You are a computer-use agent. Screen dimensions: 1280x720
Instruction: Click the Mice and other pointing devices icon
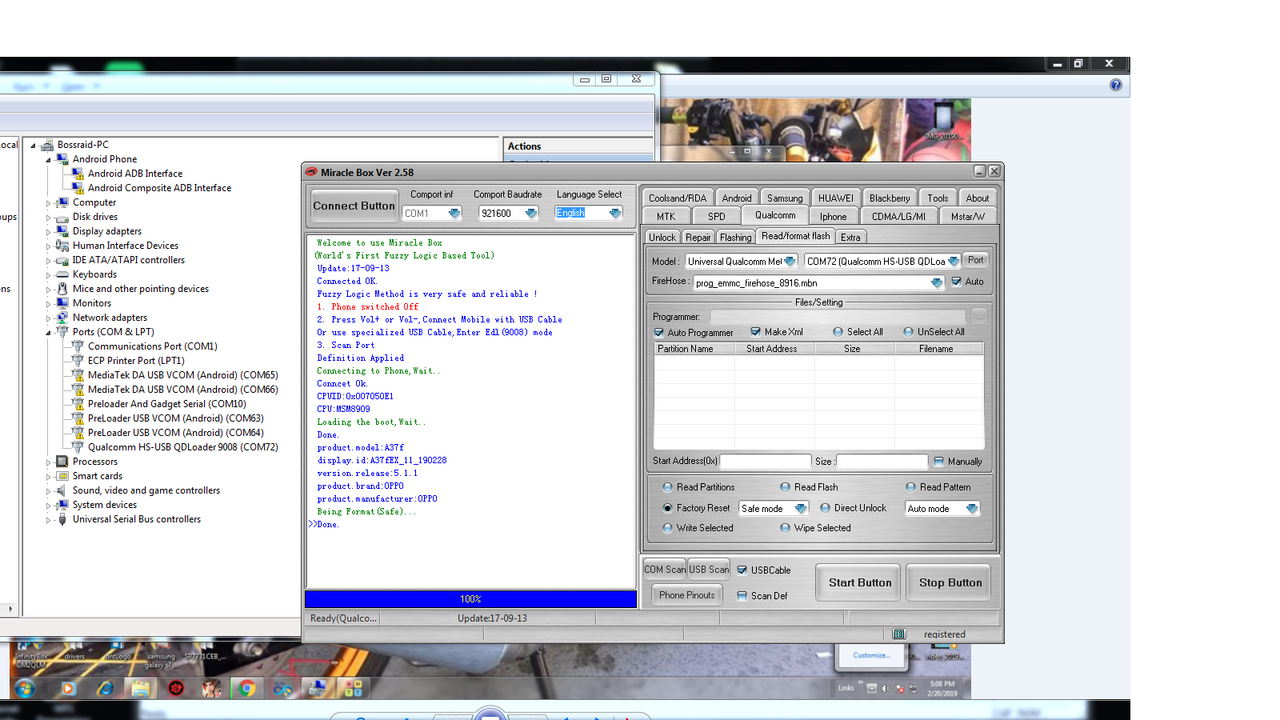pyautogui.click(x=63, y=289)
